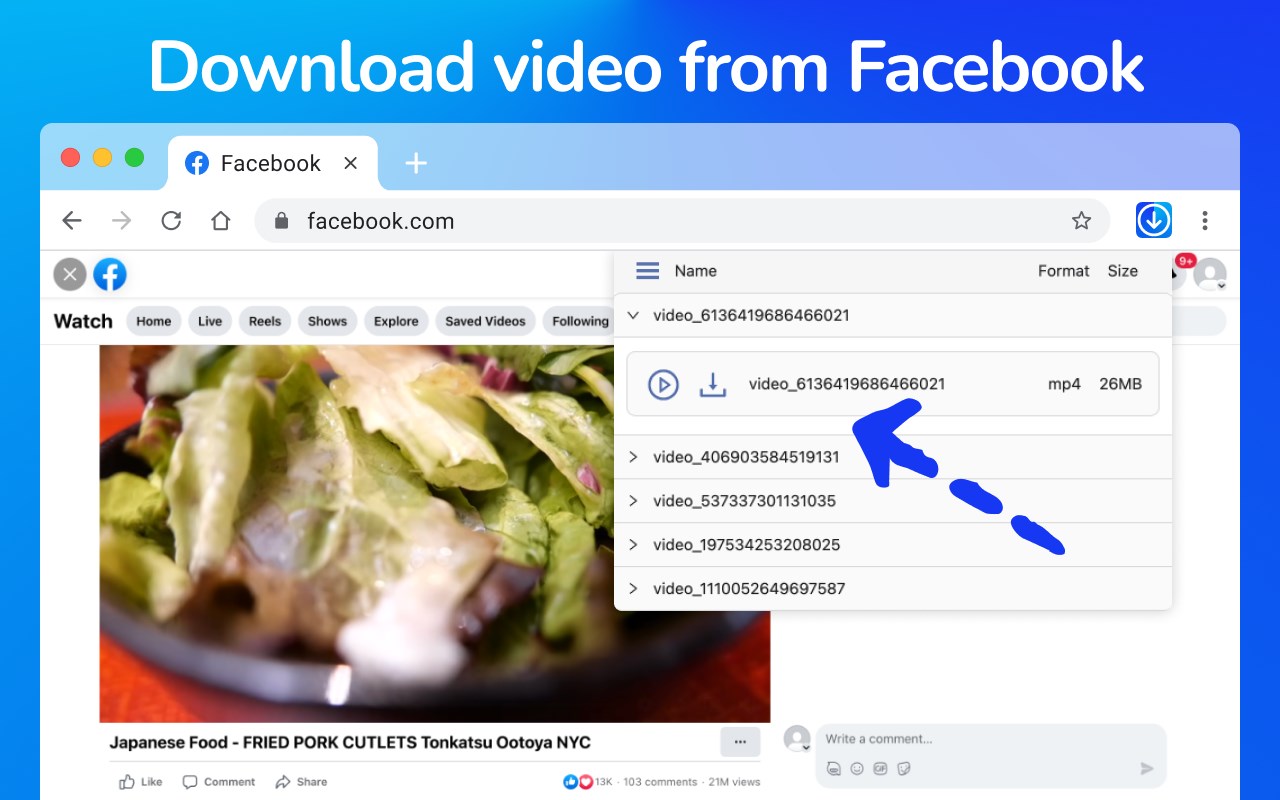The width and height of the screenshot is (1280, 800).
Task: Send the comment with arrow icon
Action: [x=1147, y=769]
